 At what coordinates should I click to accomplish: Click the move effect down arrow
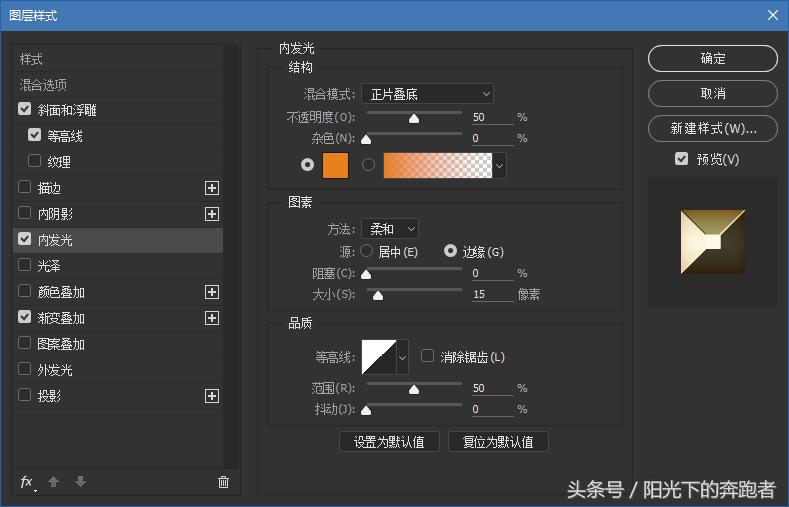click(x=80, y=482)
